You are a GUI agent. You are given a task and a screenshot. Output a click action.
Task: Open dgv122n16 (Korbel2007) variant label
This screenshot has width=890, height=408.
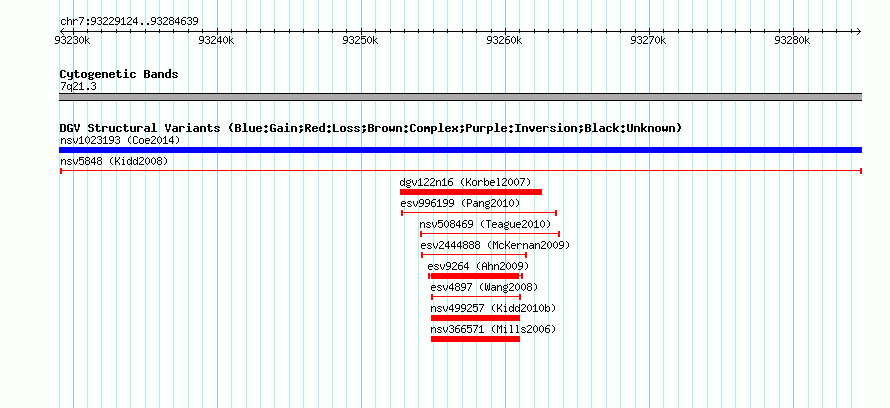click(465, 182)
